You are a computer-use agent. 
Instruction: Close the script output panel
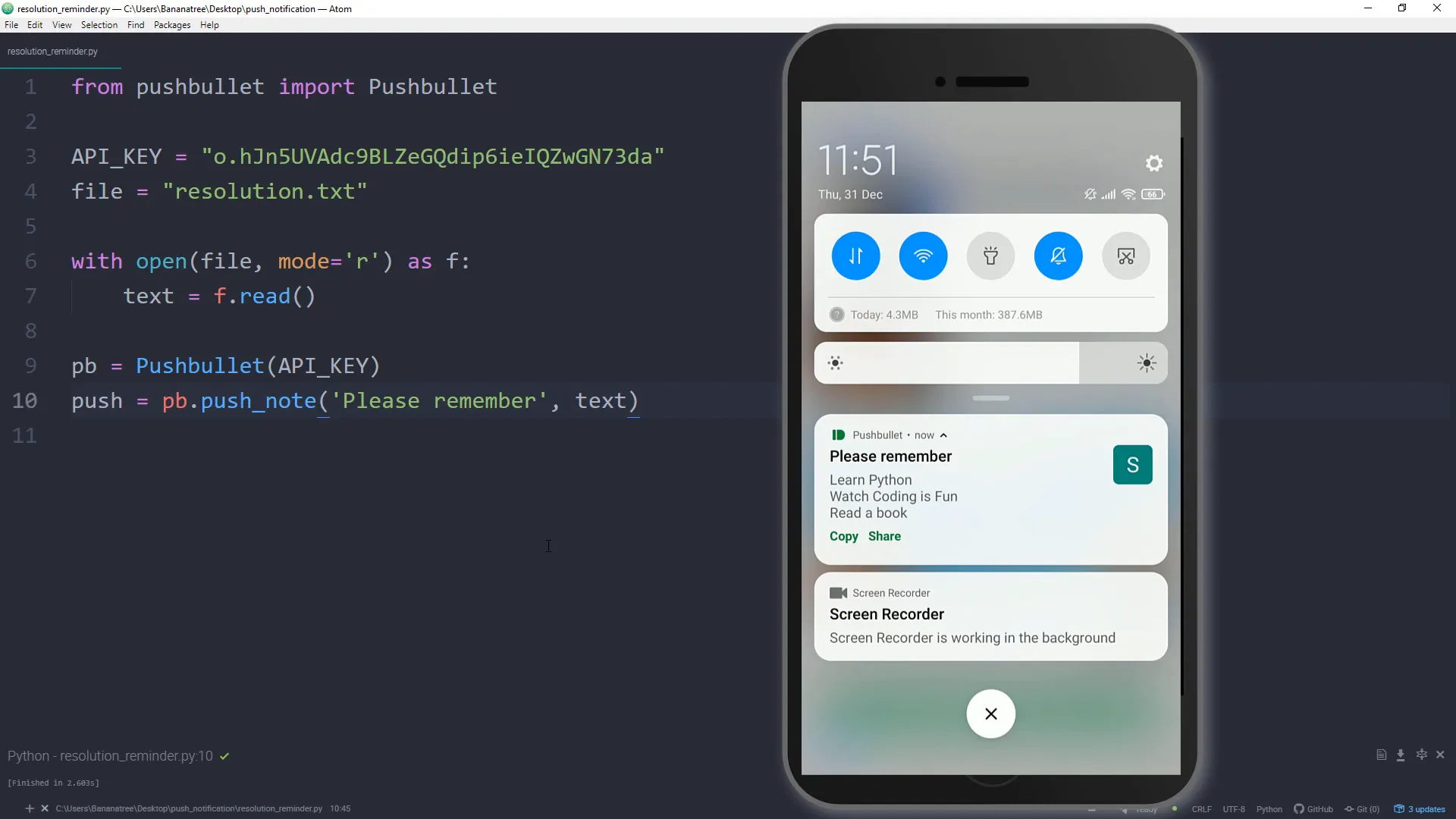1440,755
